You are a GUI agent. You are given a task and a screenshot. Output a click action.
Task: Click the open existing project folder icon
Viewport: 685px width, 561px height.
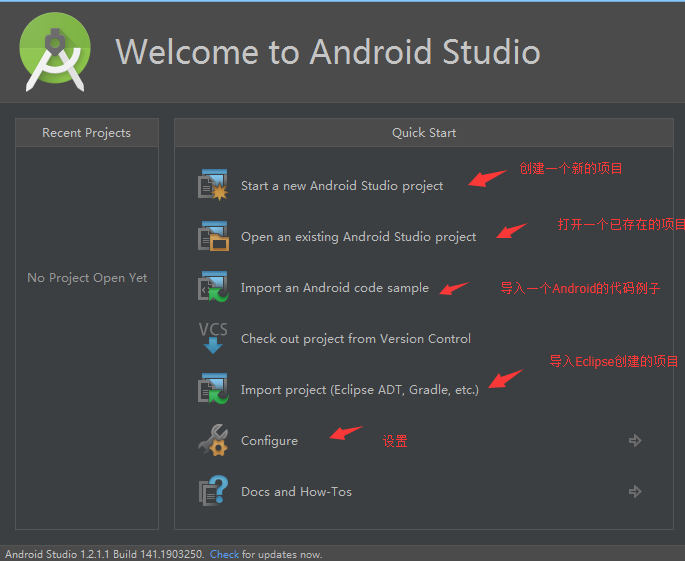point(213,236)
